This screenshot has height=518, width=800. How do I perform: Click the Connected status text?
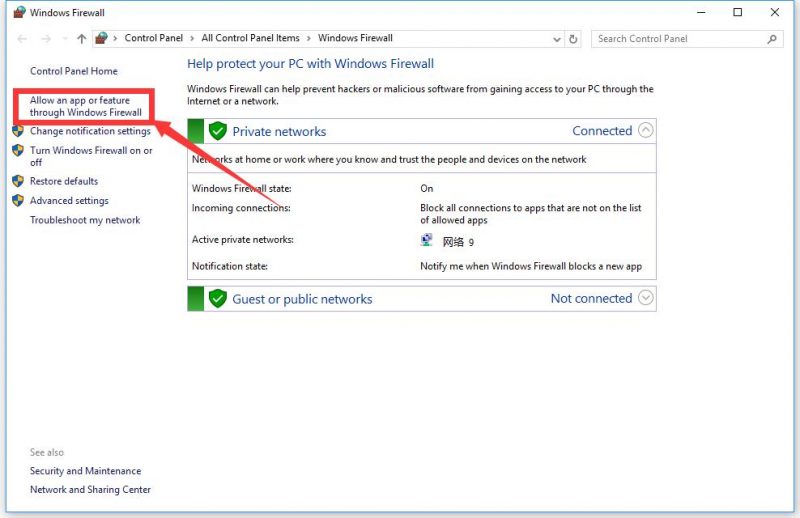click(602, 131)
